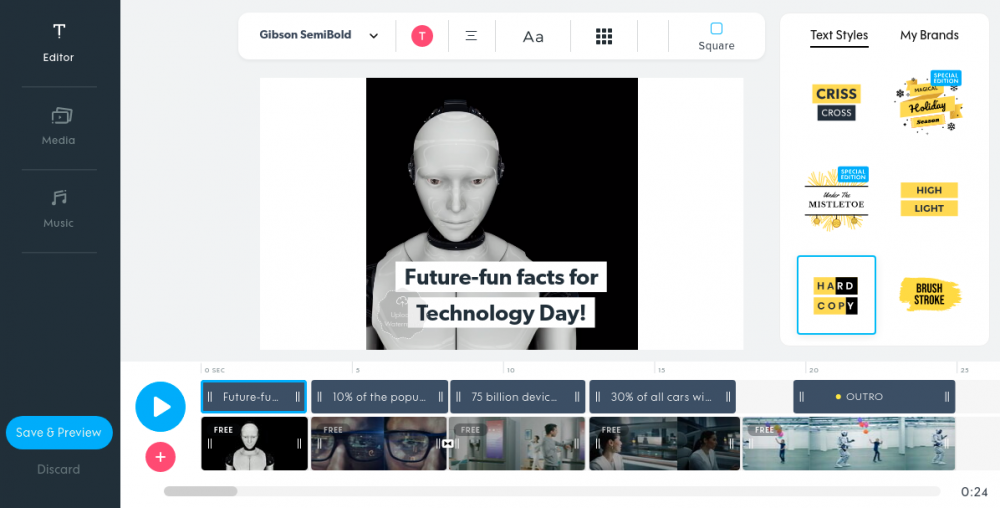Select the OUTRO clip in timeline
The height and width of the screenshot is (508, 1000).
873,397
